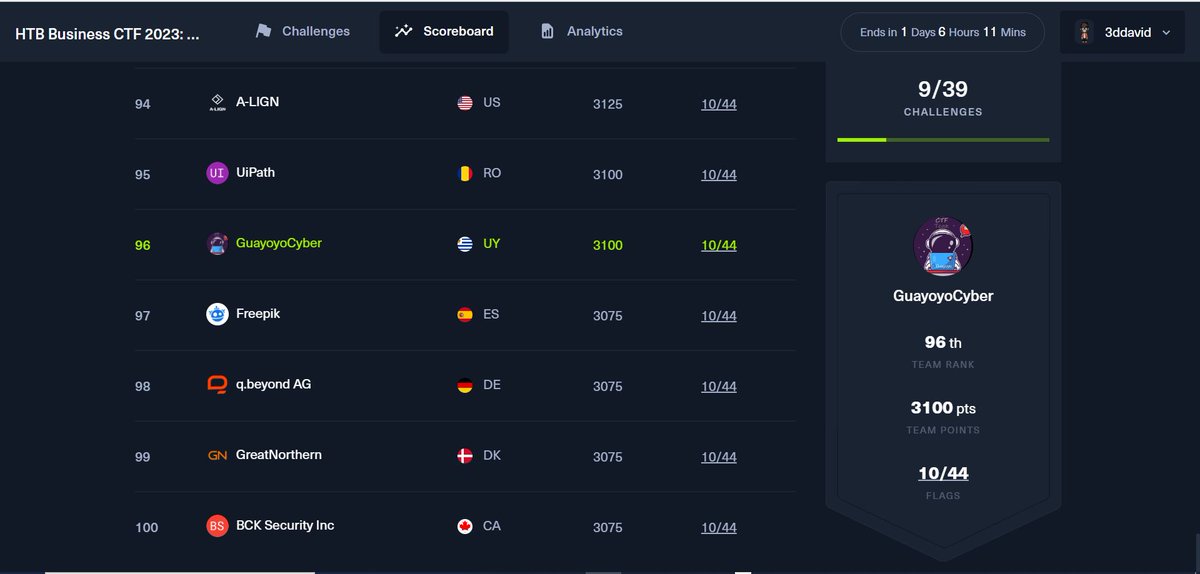Open GreatNorthern's 10/44 flags link
Screen dimensions: 1200x574
pyautogui.click(x=719, y=457)
